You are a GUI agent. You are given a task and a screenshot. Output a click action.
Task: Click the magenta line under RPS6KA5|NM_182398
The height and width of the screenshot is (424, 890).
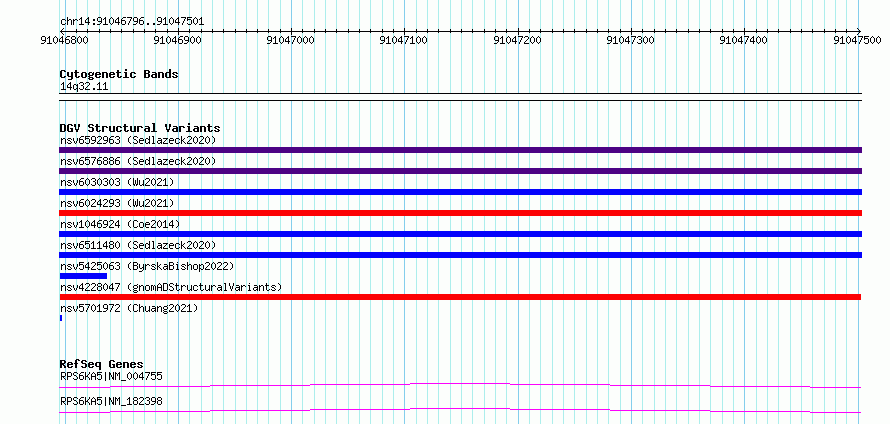(460, 411)
